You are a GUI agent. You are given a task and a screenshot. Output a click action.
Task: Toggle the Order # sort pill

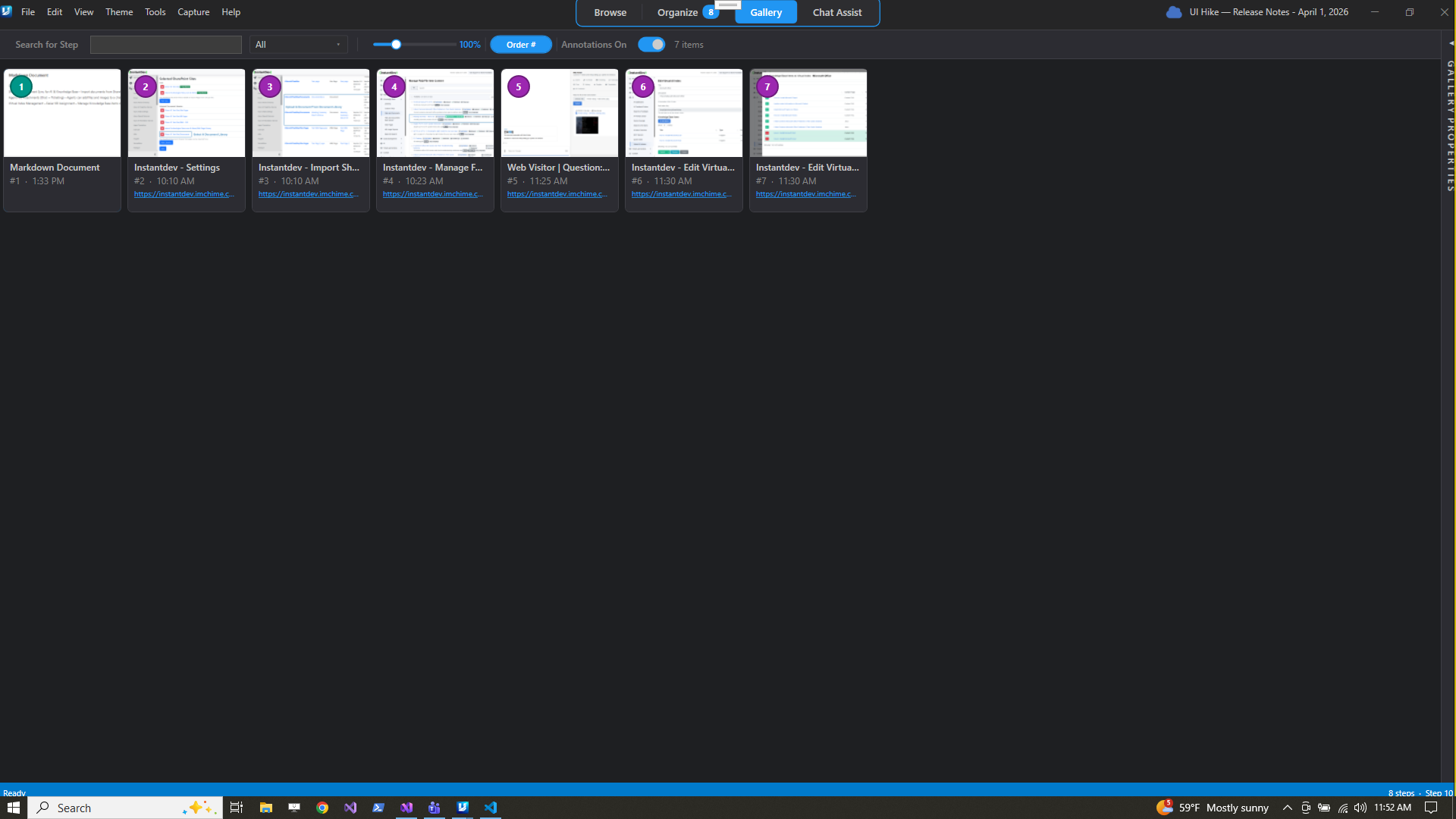[521, 45]
